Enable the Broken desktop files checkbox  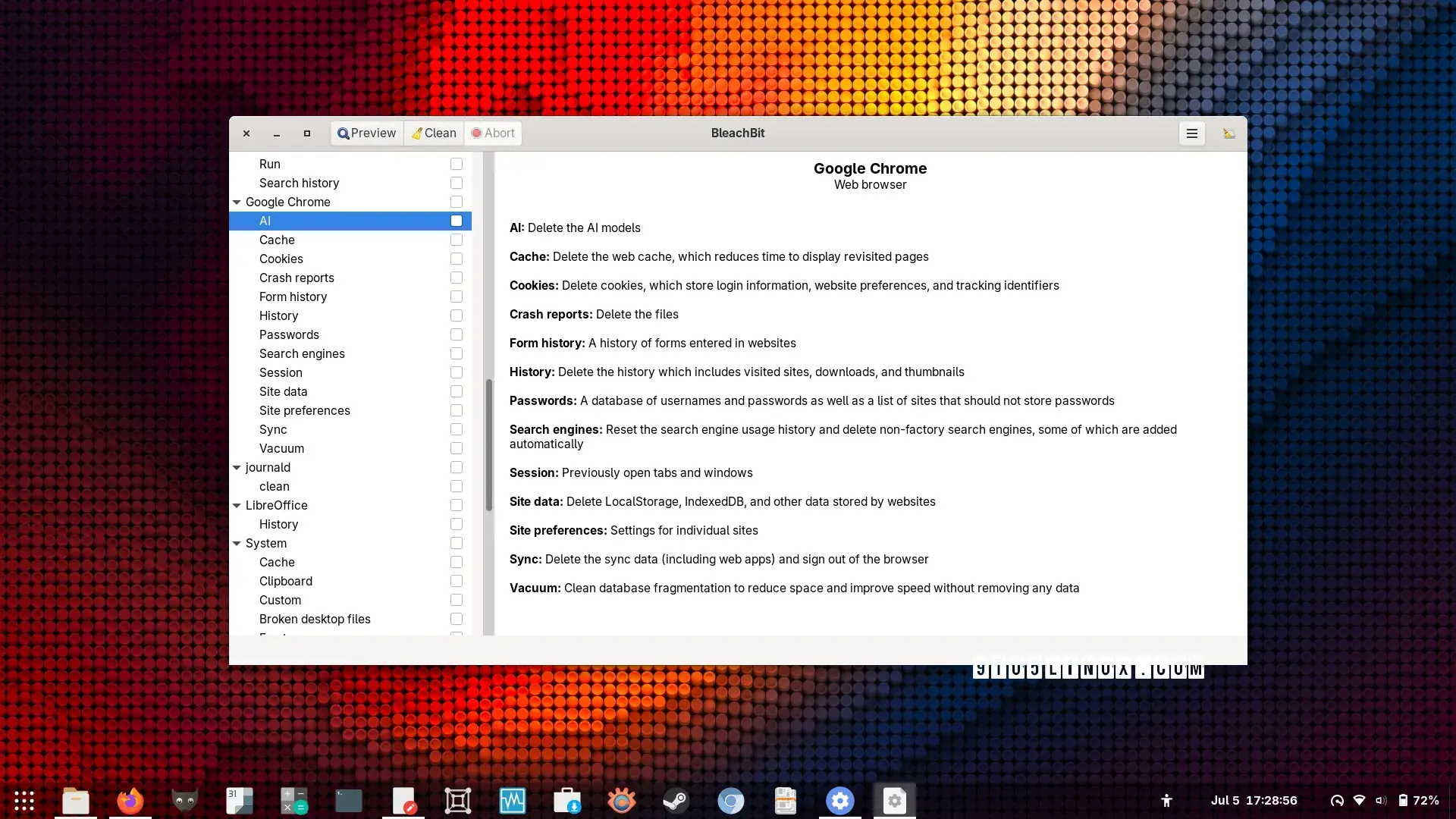pyautogui.click(x=457, y=620)
